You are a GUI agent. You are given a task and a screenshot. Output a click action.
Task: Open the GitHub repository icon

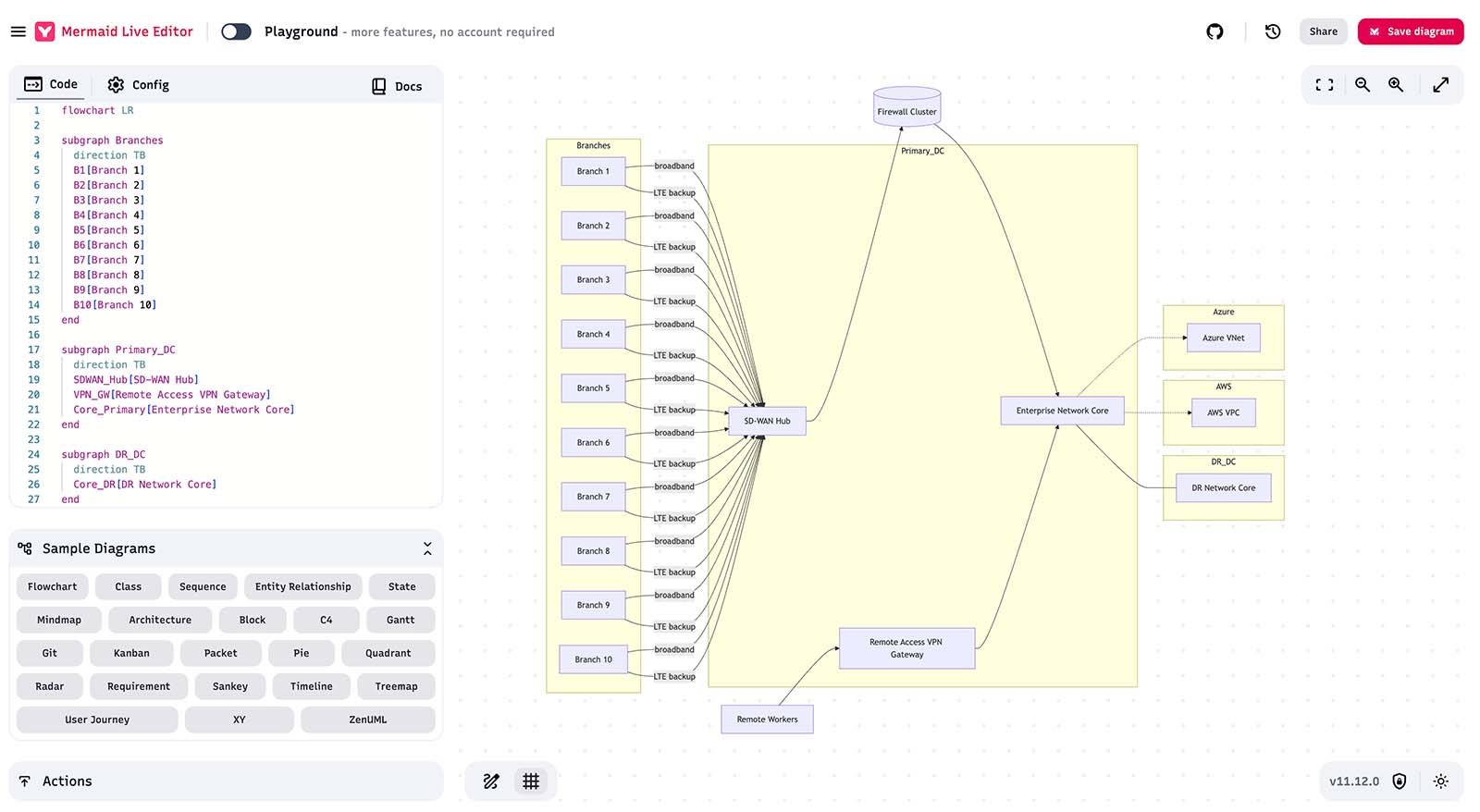1215,31
